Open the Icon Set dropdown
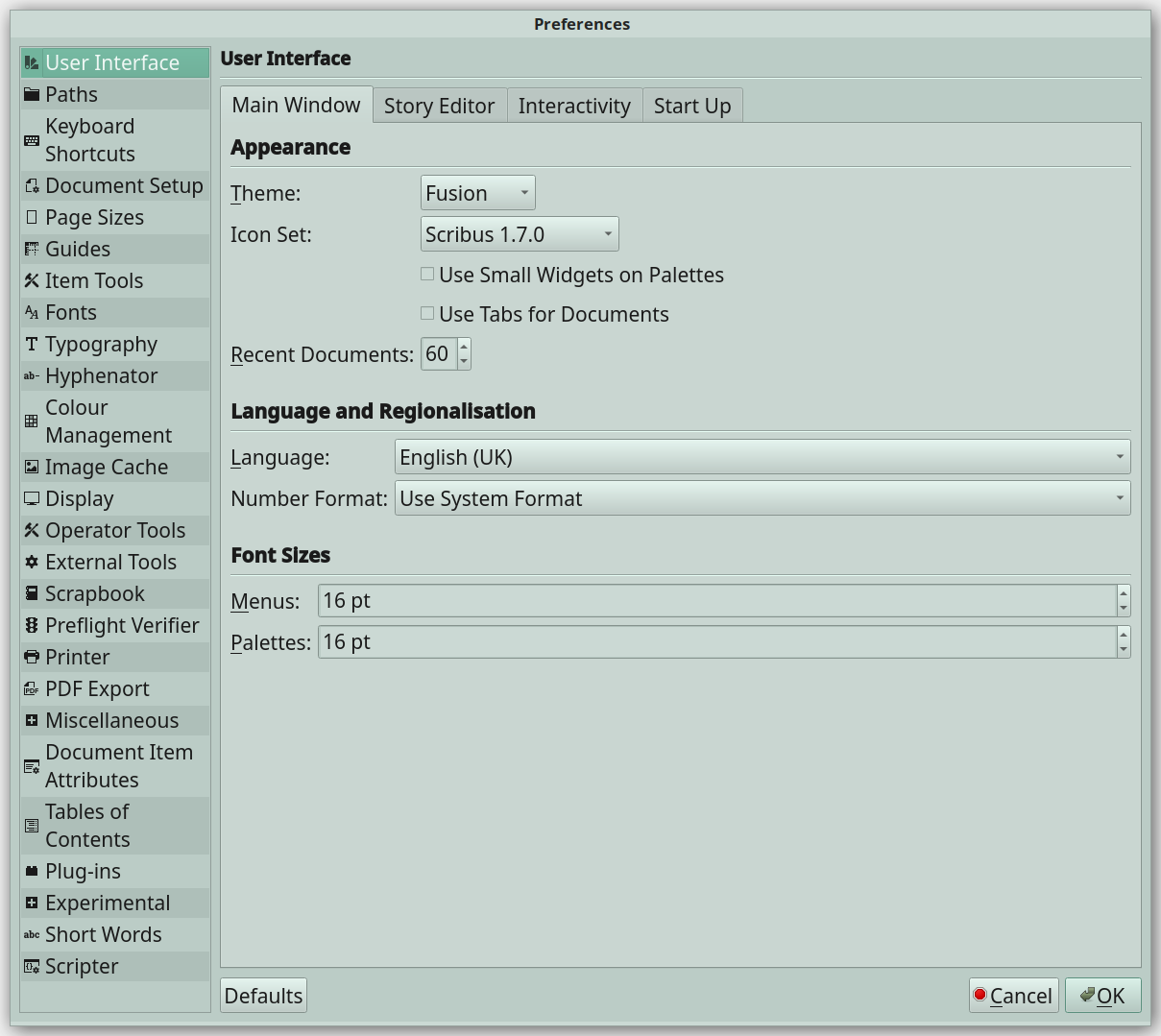Image resolution: width=1161 pixels, height=1036 pixels. point(520,234)
